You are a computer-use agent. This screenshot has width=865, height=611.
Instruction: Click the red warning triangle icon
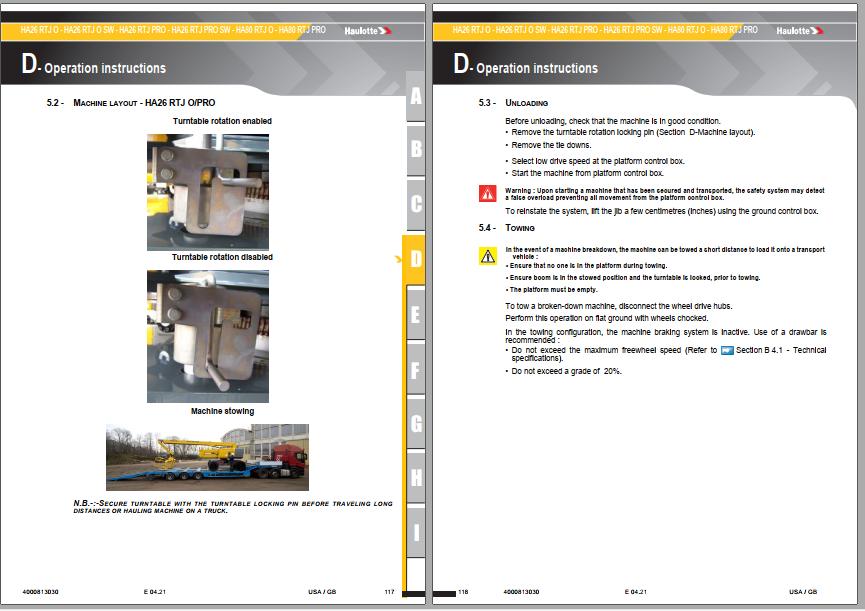[487, 193]
